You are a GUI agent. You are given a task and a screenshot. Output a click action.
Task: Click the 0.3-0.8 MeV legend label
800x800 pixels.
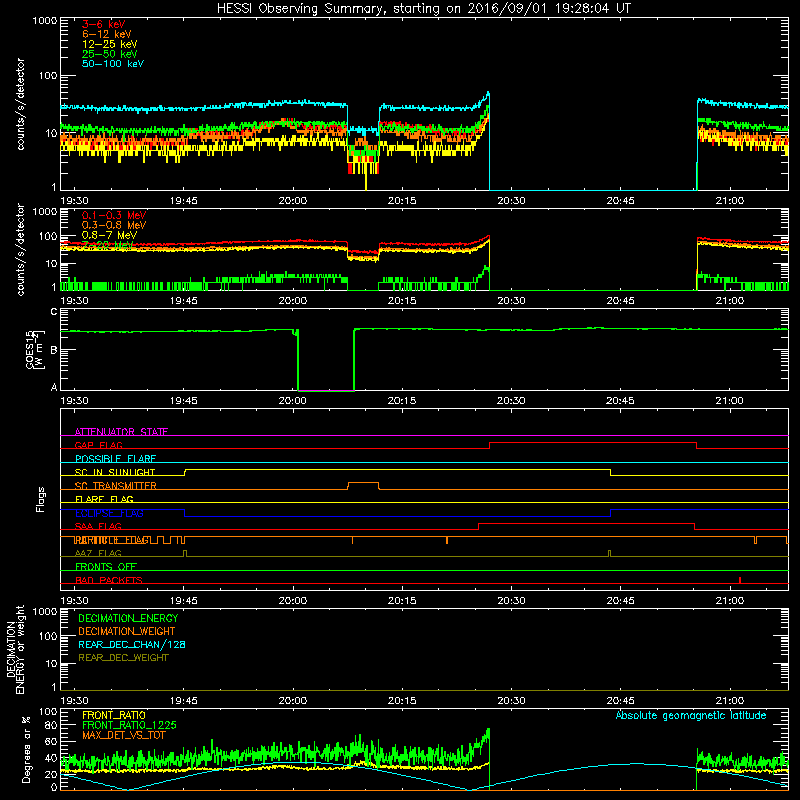click(x=114, y=225)
